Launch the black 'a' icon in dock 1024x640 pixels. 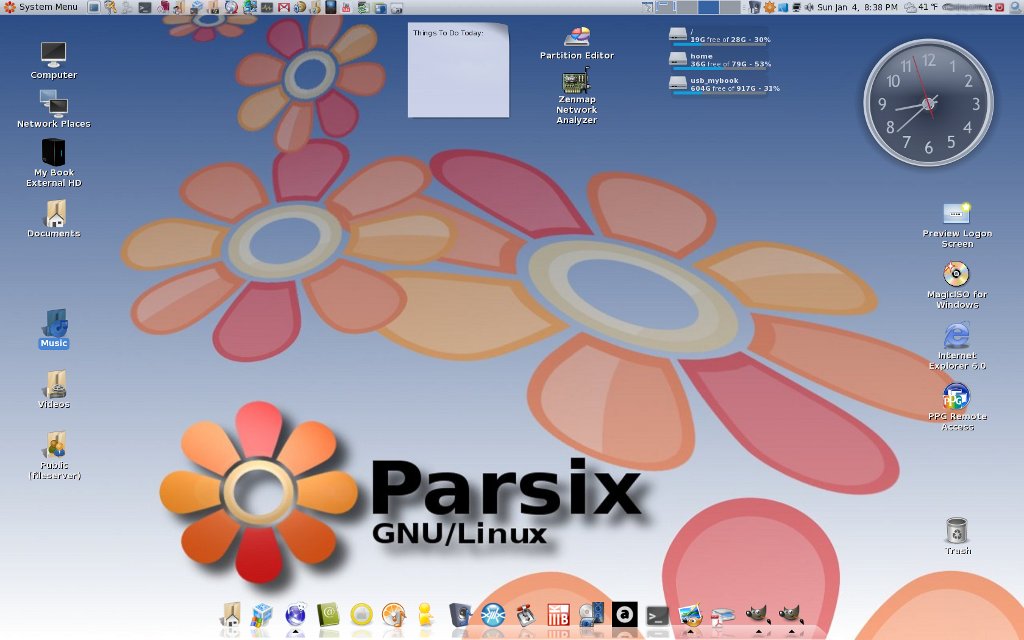pyautogui.click(x=624, y=615)
